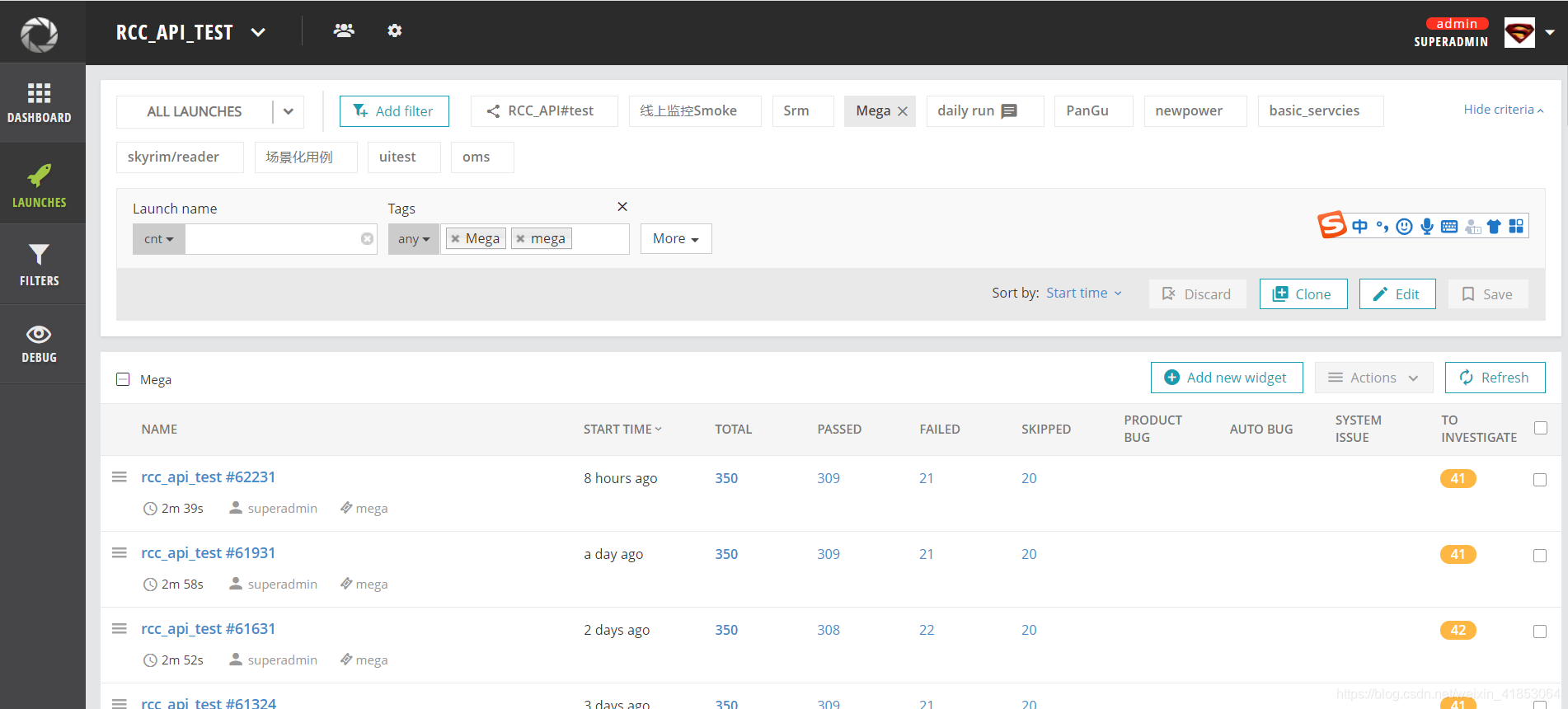Click Sogou input method S logo
Screen dimensions: 1568x709
(x=1331, y=224)
